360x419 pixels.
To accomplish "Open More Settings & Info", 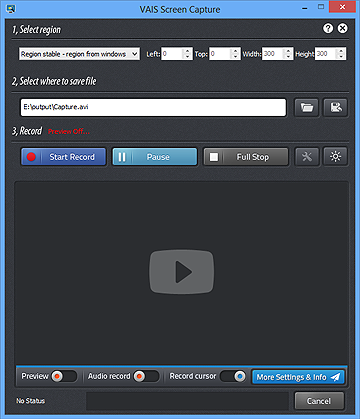I will 298,377.
